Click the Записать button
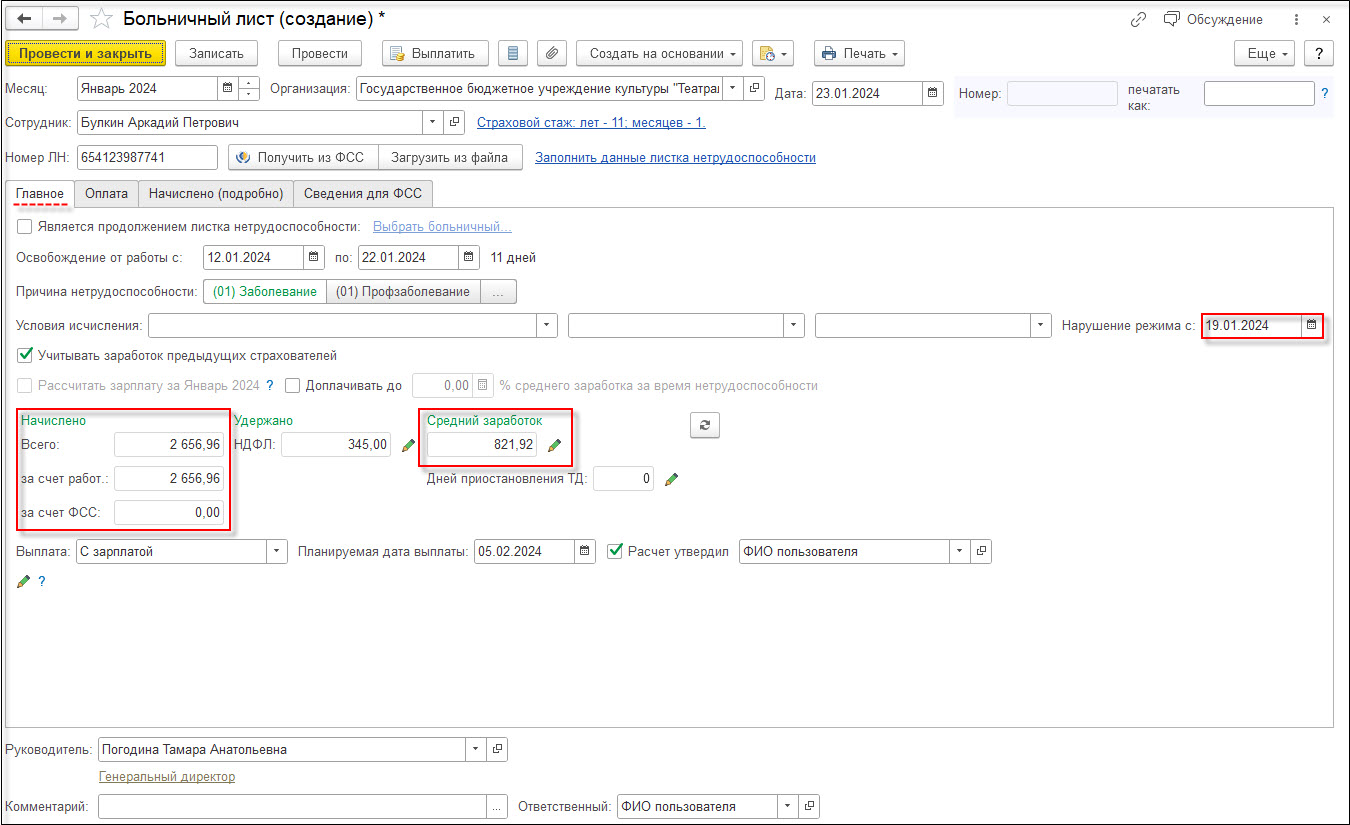Image resolution: width=1350 pixels, height=825 pixels. tap(216, 53)
